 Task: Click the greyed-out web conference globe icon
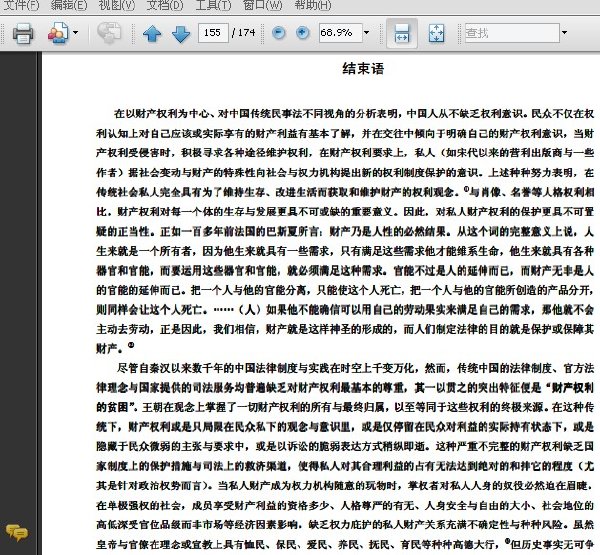tap(109, 33)
